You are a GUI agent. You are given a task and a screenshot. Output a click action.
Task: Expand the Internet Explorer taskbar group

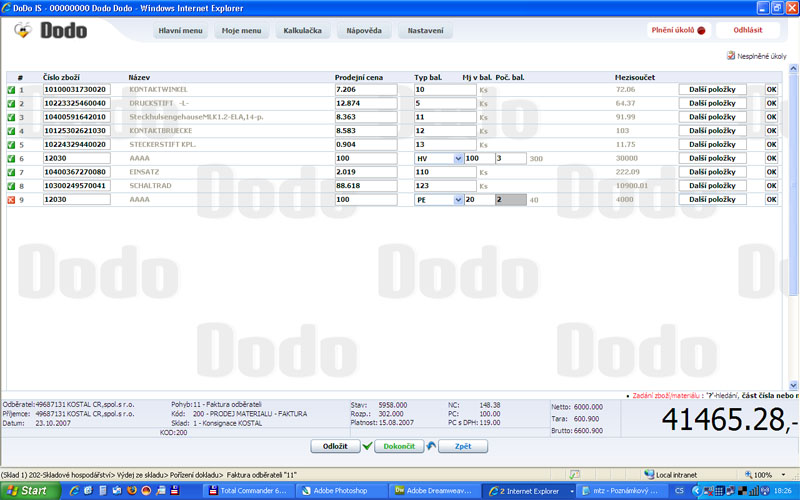[x=572, y=491]
